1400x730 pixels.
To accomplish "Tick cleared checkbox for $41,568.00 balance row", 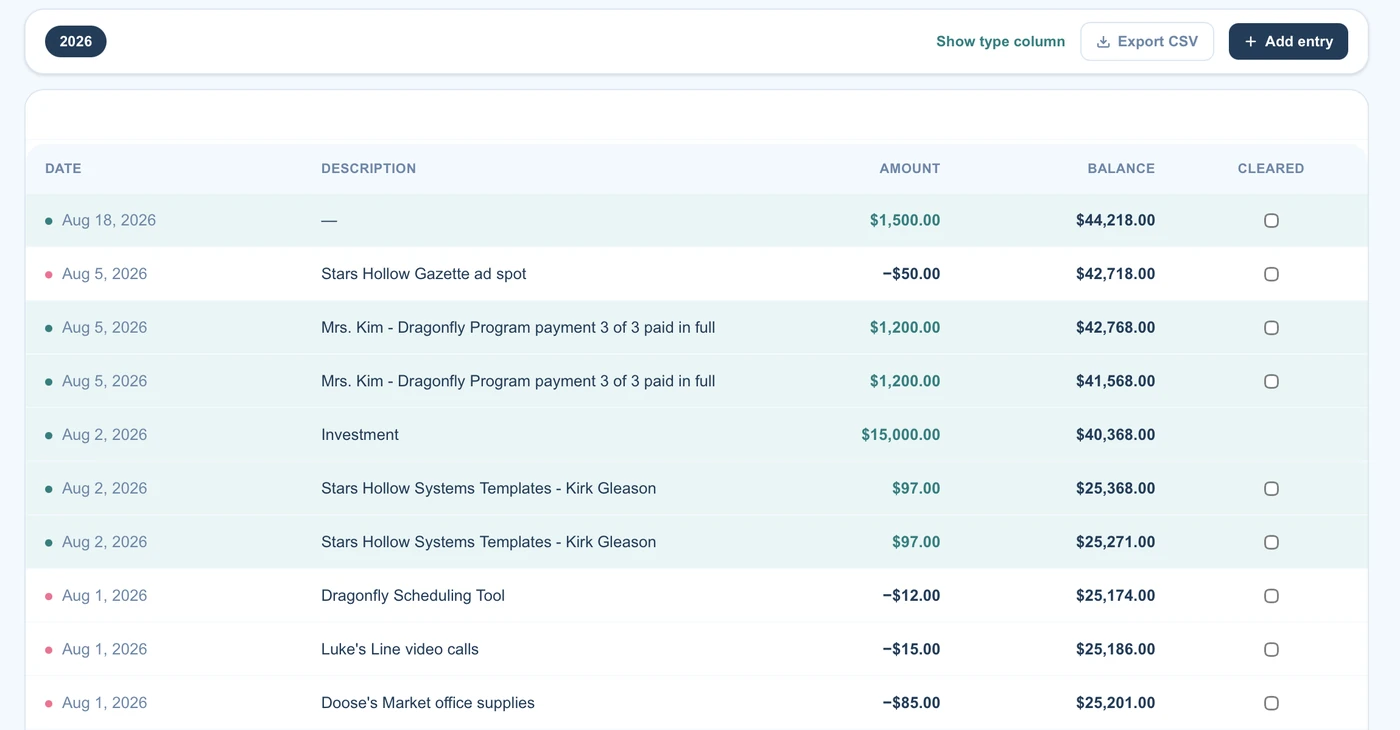I will [x=1271, y=381].
